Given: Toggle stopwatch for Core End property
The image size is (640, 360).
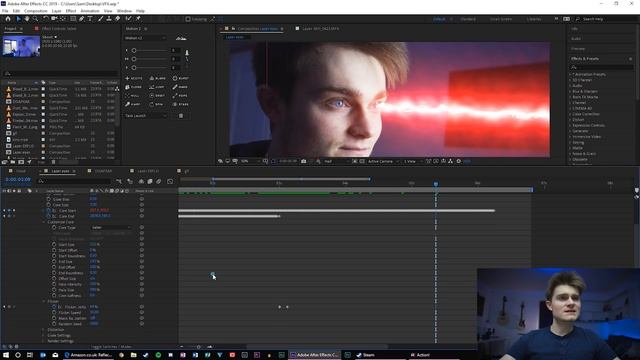Looking at the screenshot, I should click(49, 216).
